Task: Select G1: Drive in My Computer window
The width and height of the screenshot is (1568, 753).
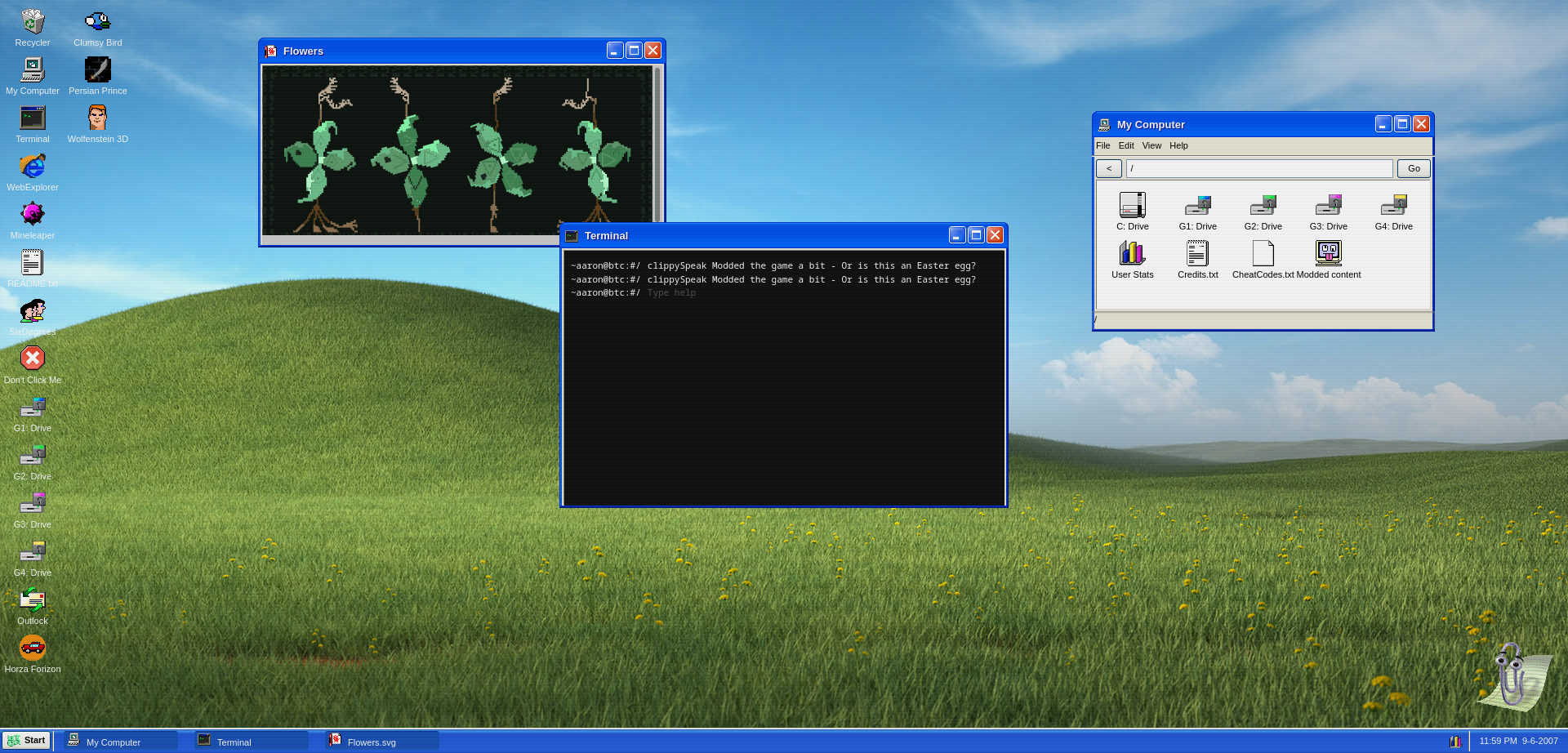Action: (1198, 212)
